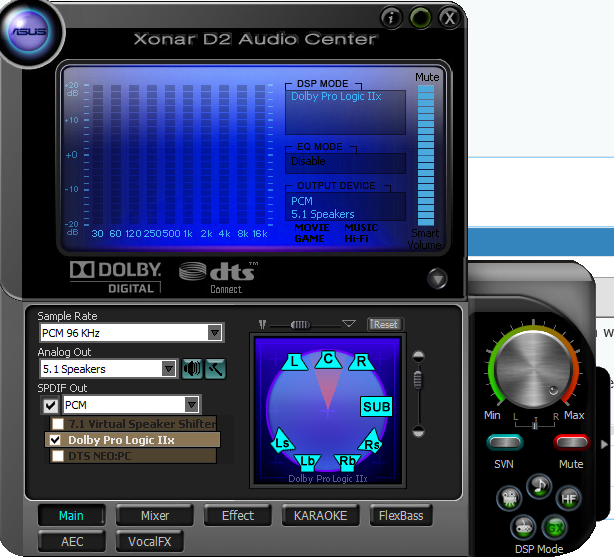Switch to the Mixer tab
614x559 pixels.
coord(155,516)
